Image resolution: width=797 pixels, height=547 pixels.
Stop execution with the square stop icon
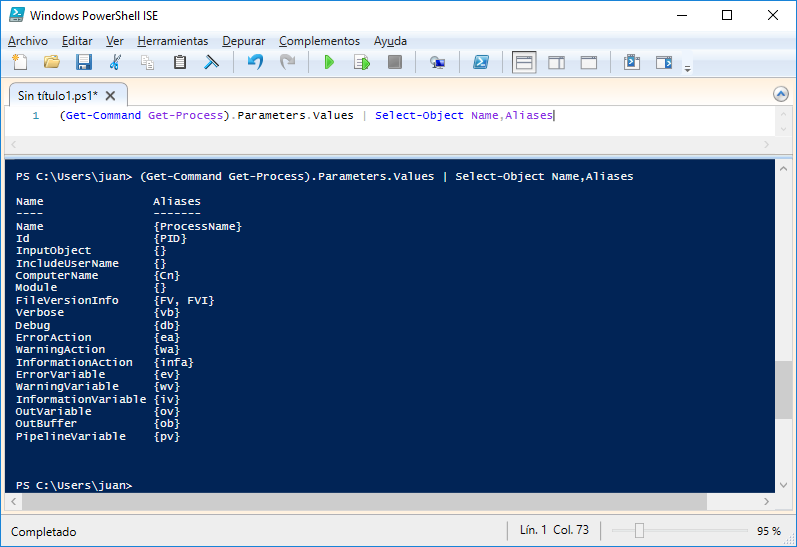tap(394, 62)
